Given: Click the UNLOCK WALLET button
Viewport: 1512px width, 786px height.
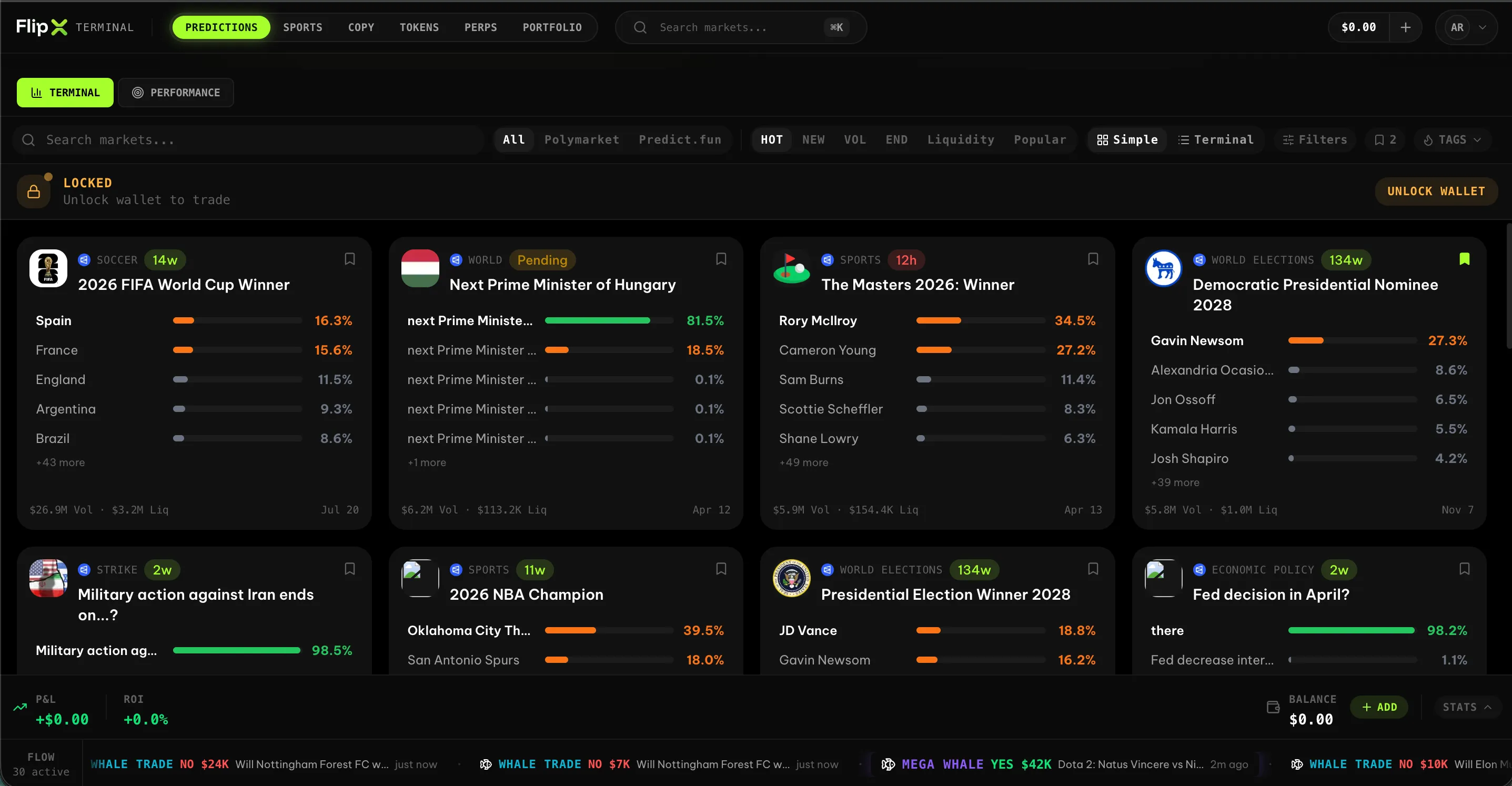Looking at the screenshot, I should tap(1437, 191).
